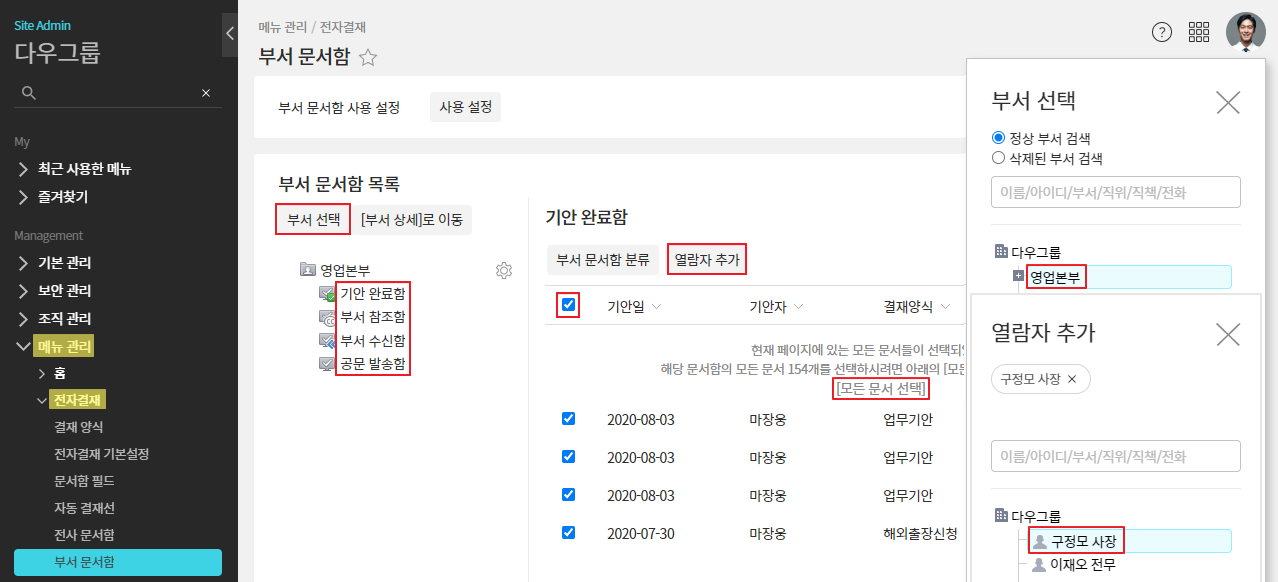
Task: Click the favorite star next to 부서 문서함
Action: pyautogui.click(x=368, y=58)
